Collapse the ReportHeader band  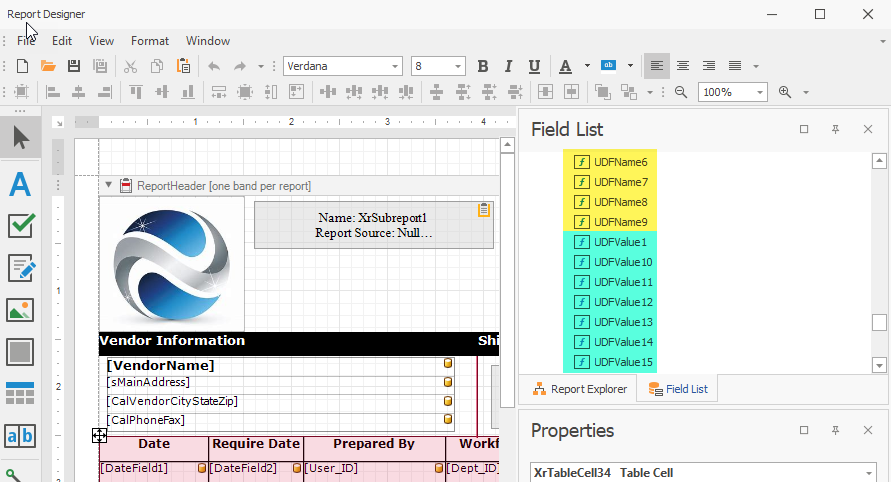(x=109, y=185)
